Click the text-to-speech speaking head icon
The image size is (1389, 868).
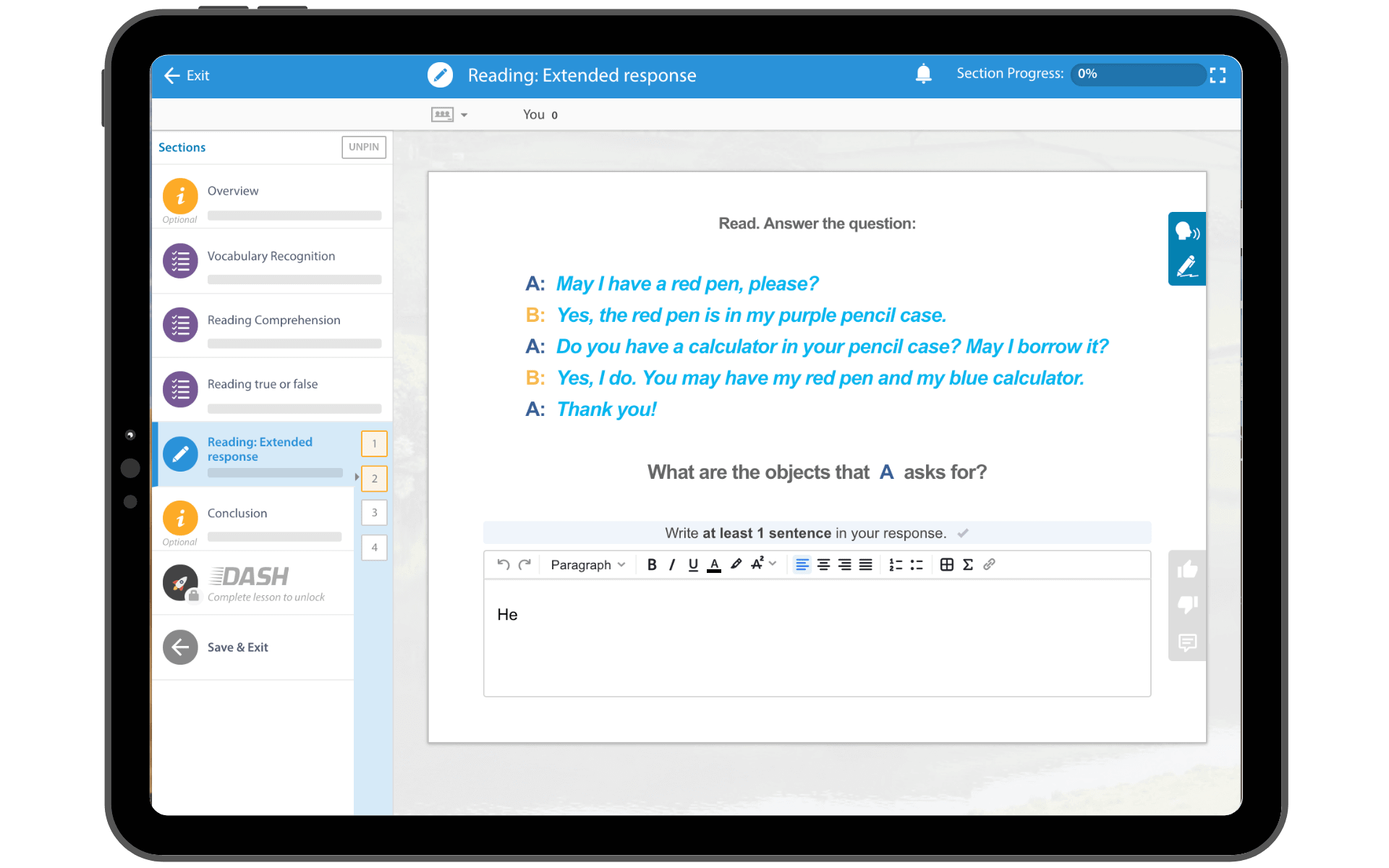pyautogui.click(x=1187, y=231)
